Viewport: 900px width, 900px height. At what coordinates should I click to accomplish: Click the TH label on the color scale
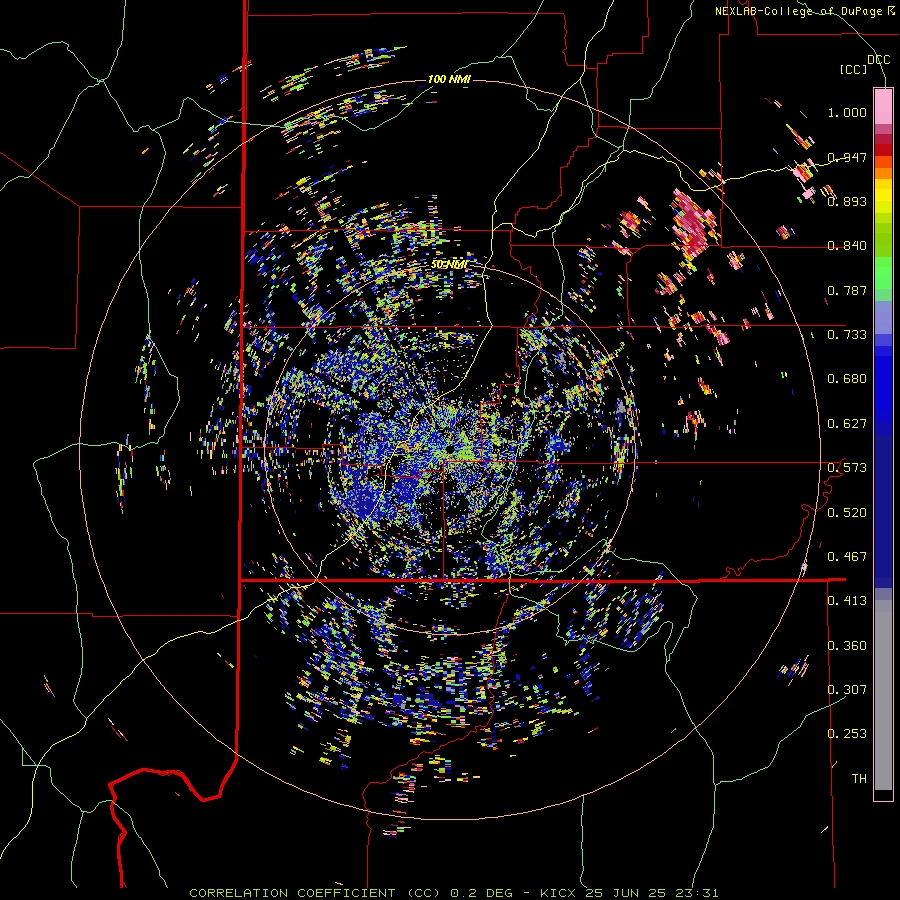pos(859,779)
